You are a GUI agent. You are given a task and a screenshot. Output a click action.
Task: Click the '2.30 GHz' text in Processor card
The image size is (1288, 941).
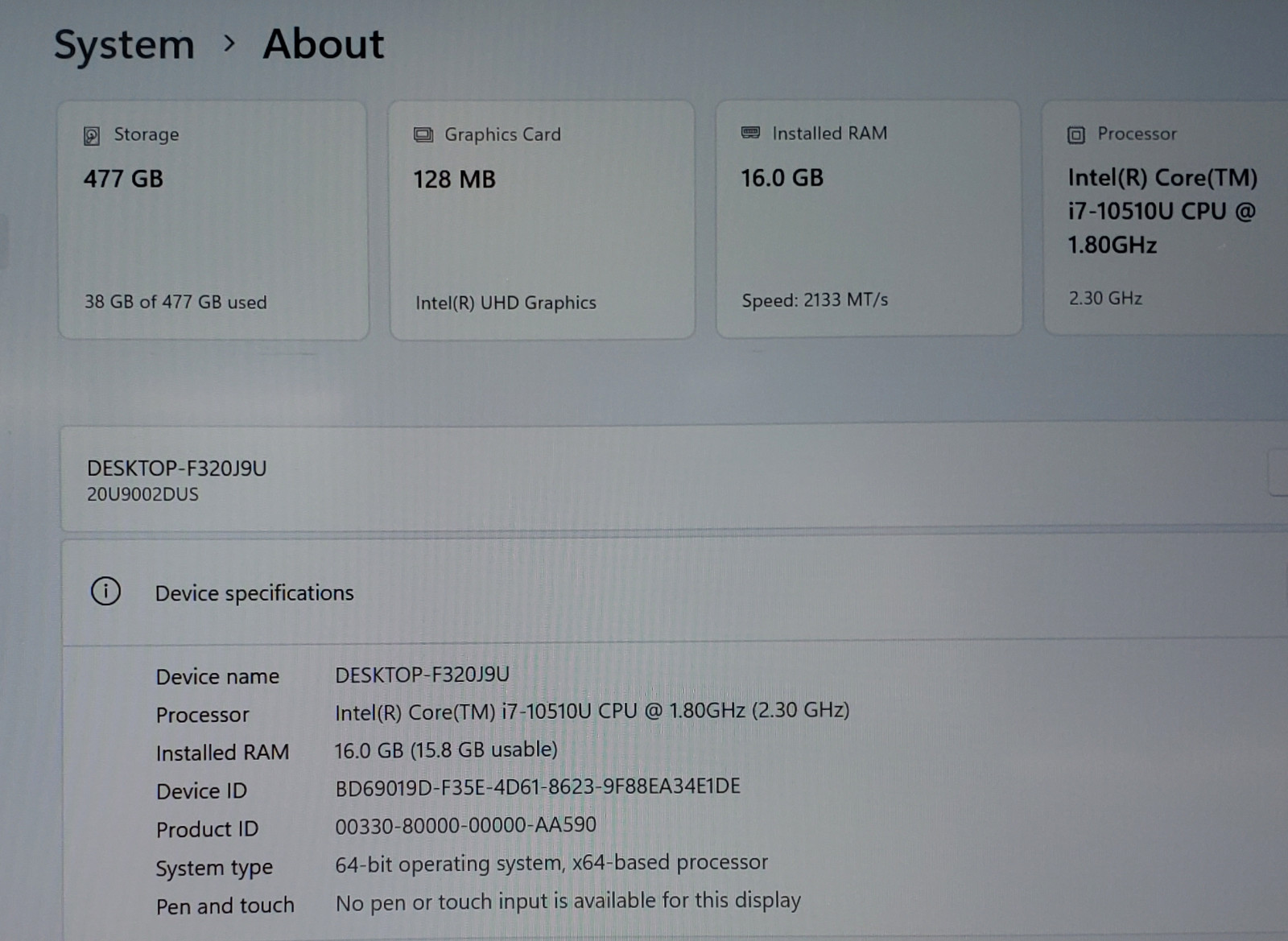coord(1105,298)
